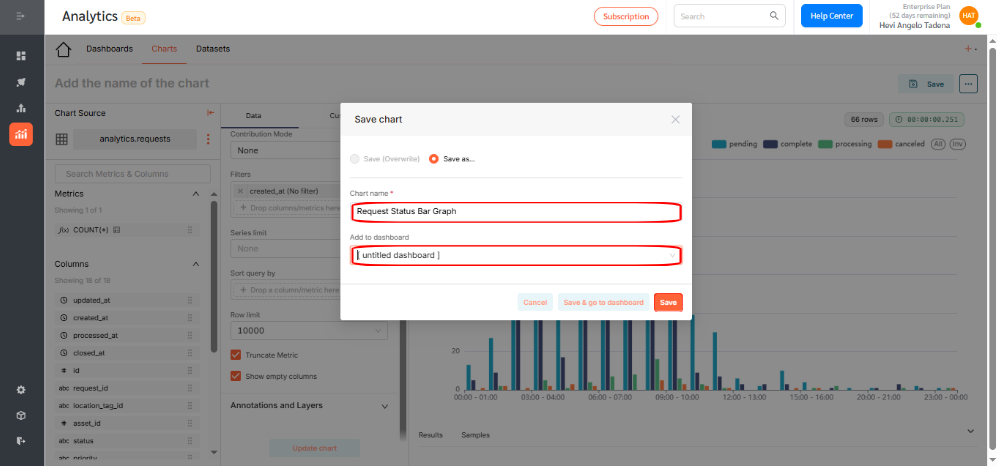Click the orange Save button in dialog

[668, 302]
